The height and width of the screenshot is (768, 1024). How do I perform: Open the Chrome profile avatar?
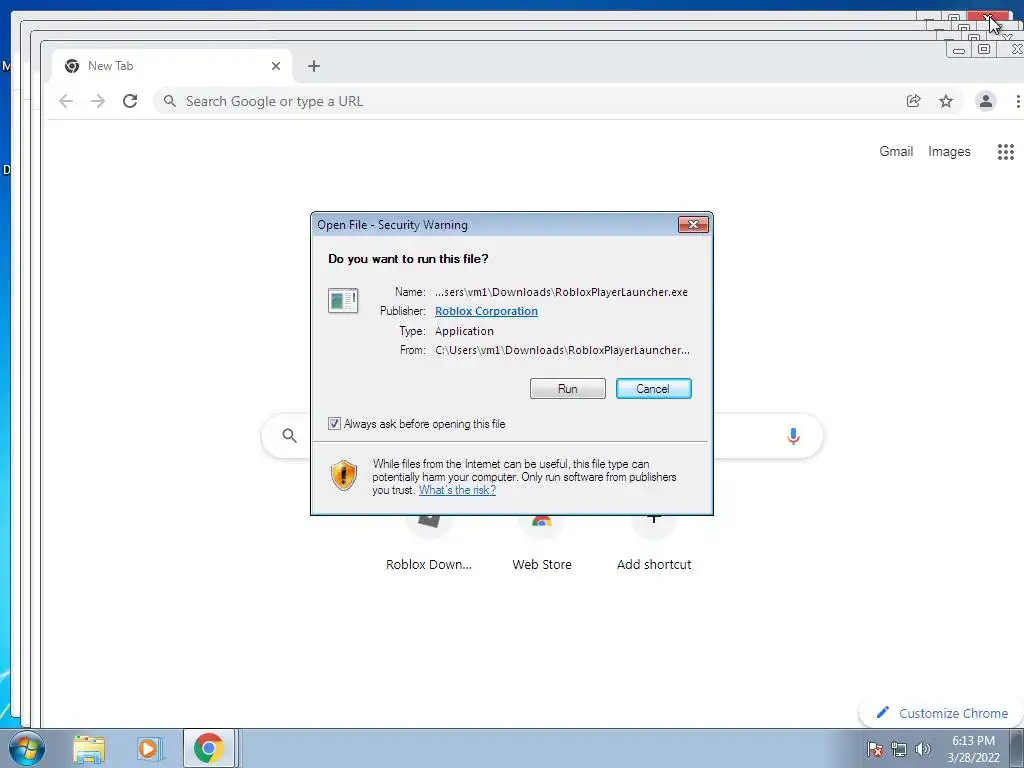coord(985,101)
